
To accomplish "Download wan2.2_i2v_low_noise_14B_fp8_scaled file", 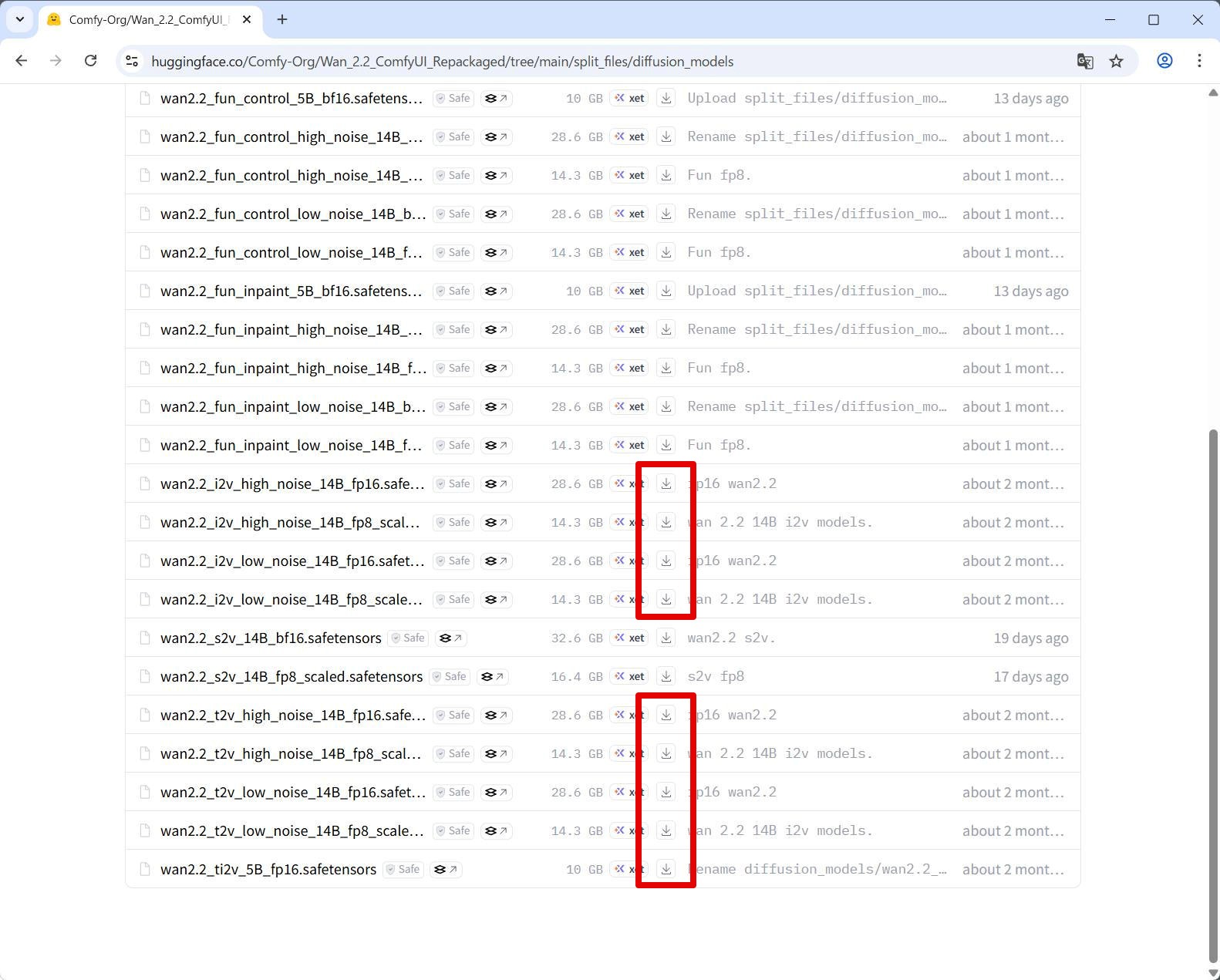I will click(x=666, y=599).
